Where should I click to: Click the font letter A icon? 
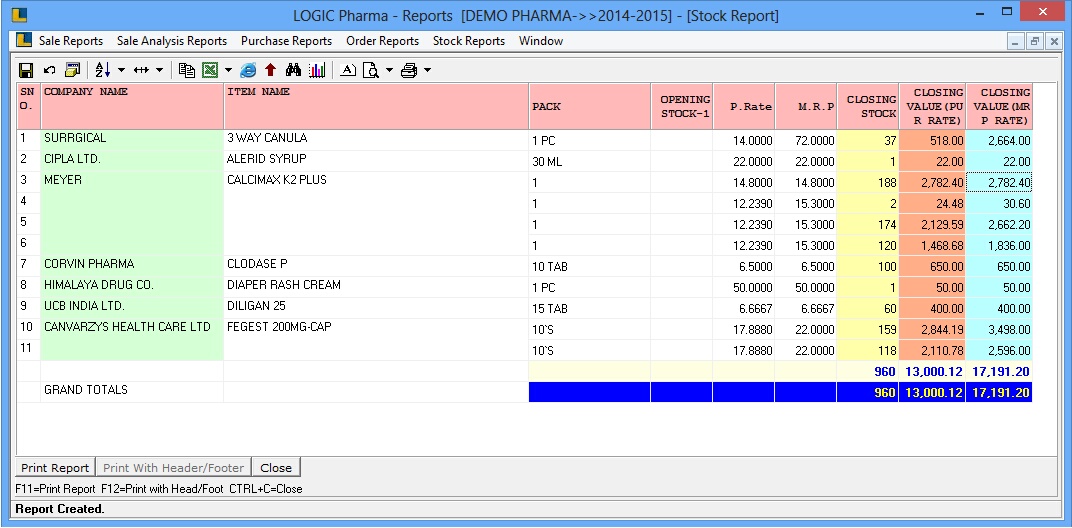(x=348, y=70)
